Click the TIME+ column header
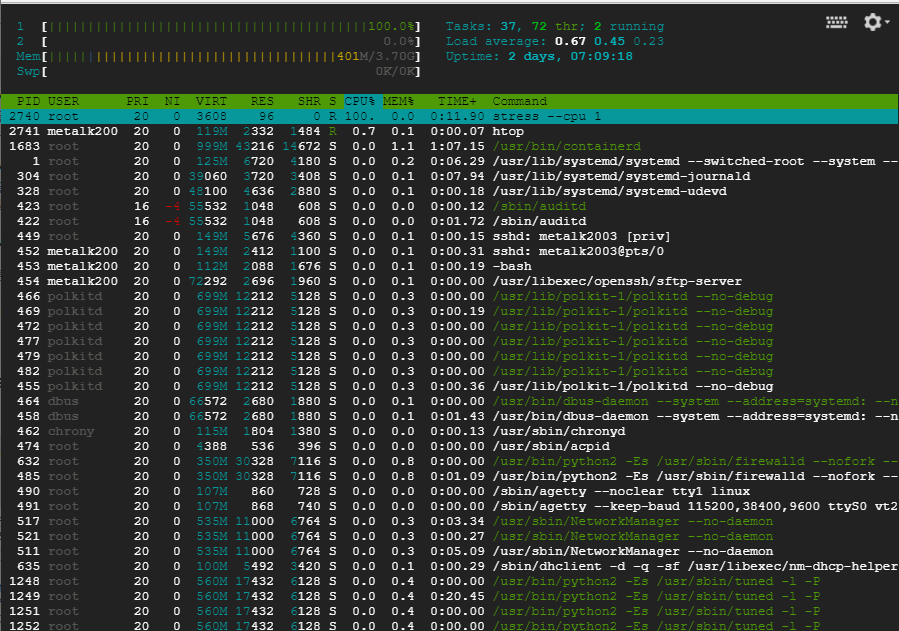 coord(457,101)
